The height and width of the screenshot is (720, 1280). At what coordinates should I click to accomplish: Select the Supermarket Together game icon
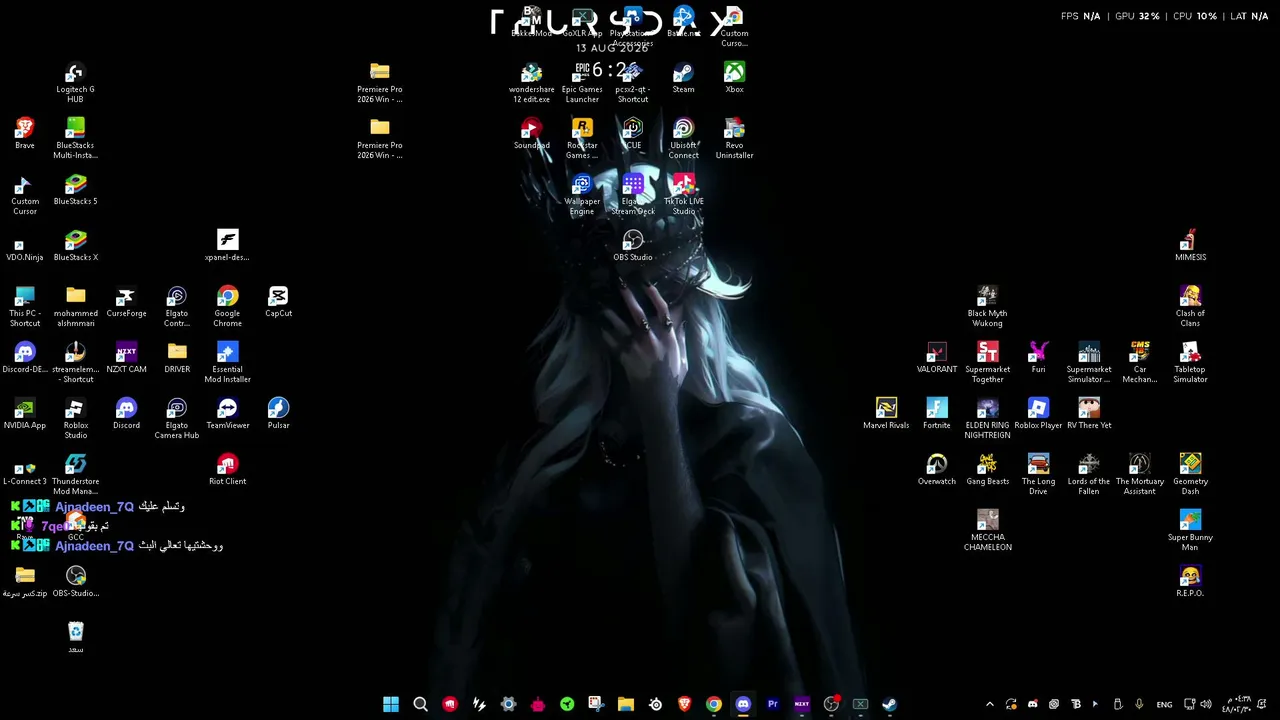point(987,363)
